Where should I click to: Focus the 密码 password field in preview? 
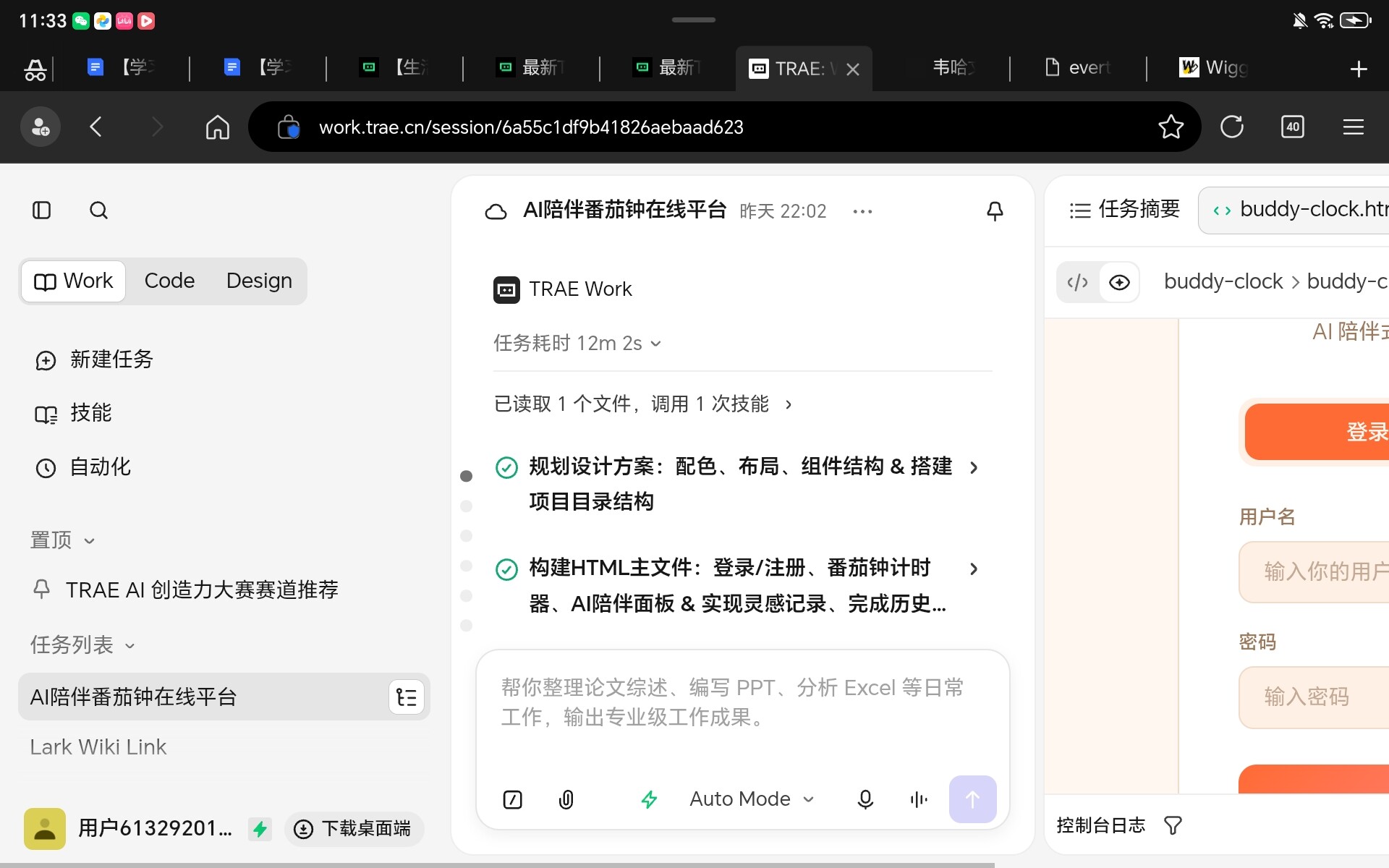tap(1314, 697)
